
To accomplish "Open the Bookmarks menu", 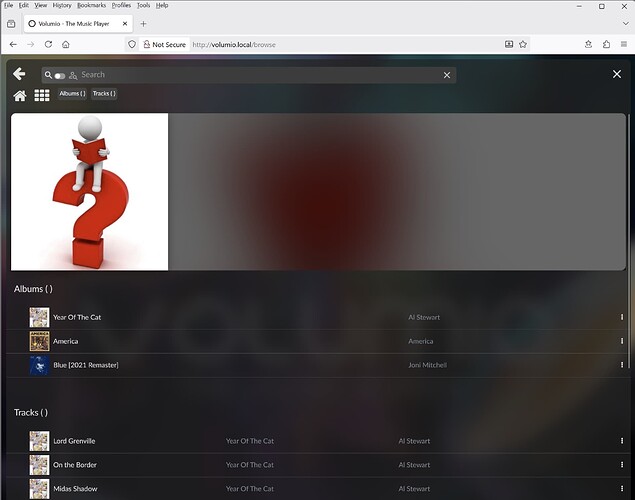I will pos(91,5).
